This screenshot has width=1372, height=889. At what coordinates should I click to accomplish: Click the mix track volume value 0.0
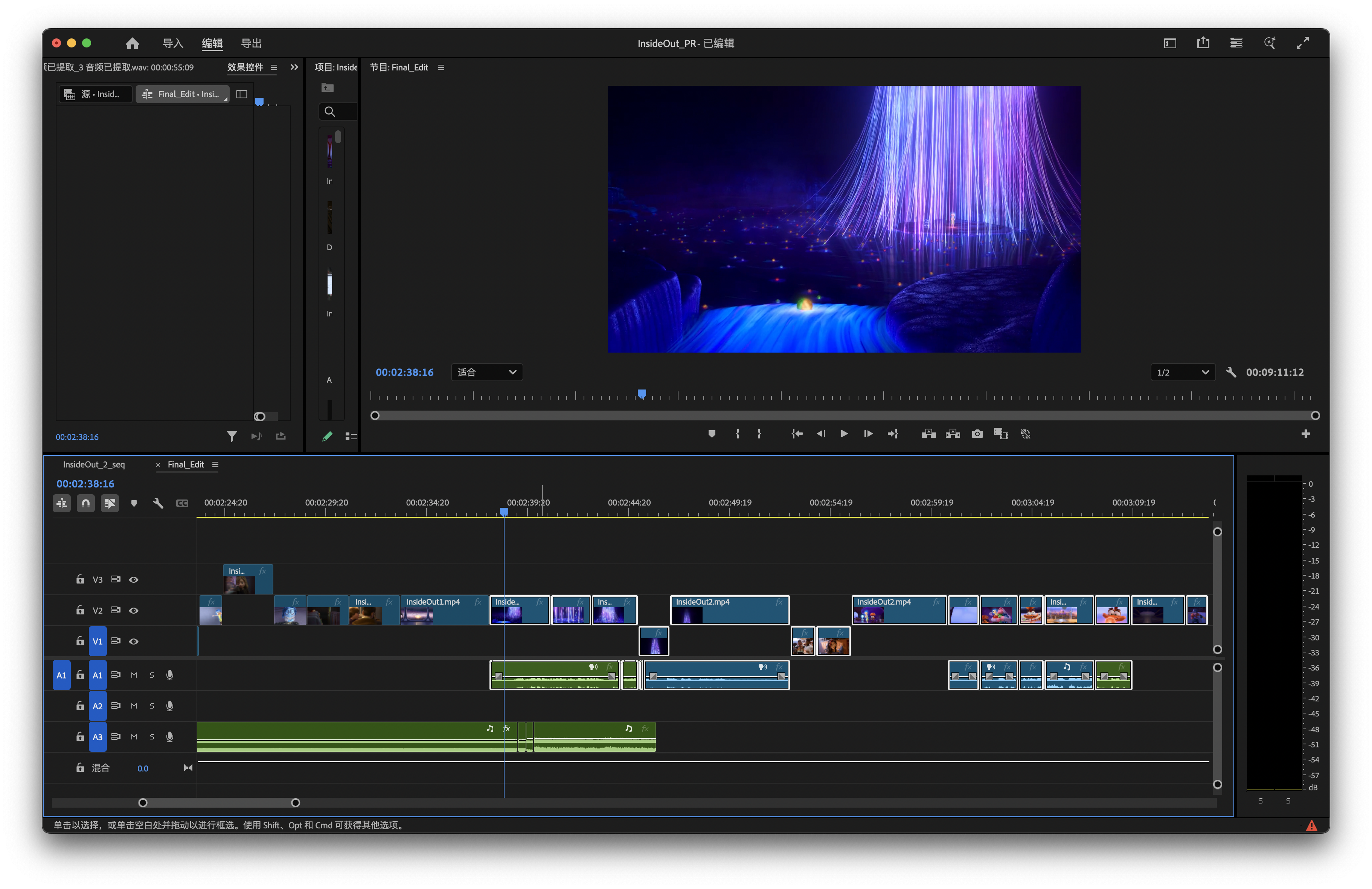click(x=142, y=768)
